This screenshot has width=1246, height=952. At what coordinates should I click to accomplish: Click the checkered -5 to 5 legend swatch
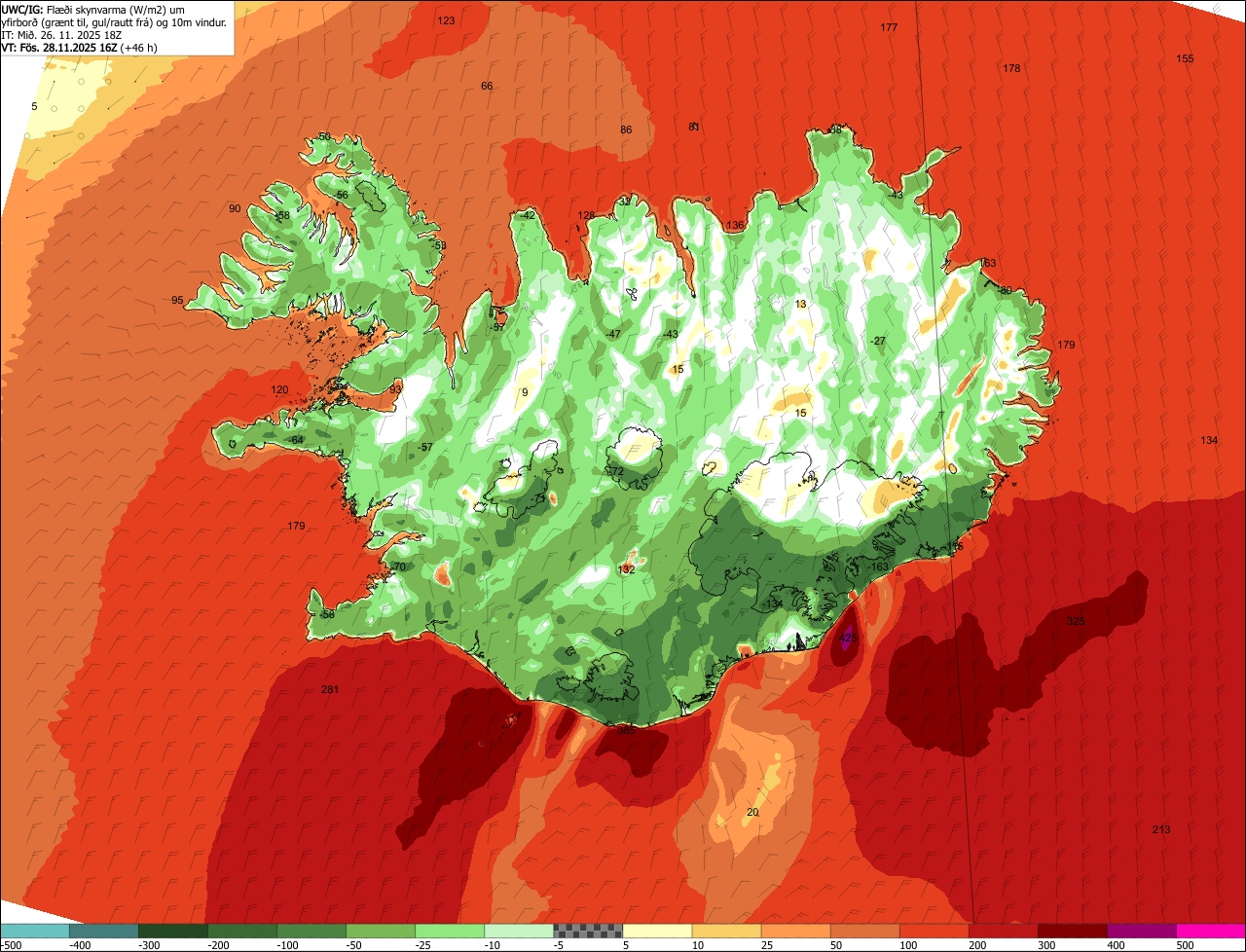587,930
